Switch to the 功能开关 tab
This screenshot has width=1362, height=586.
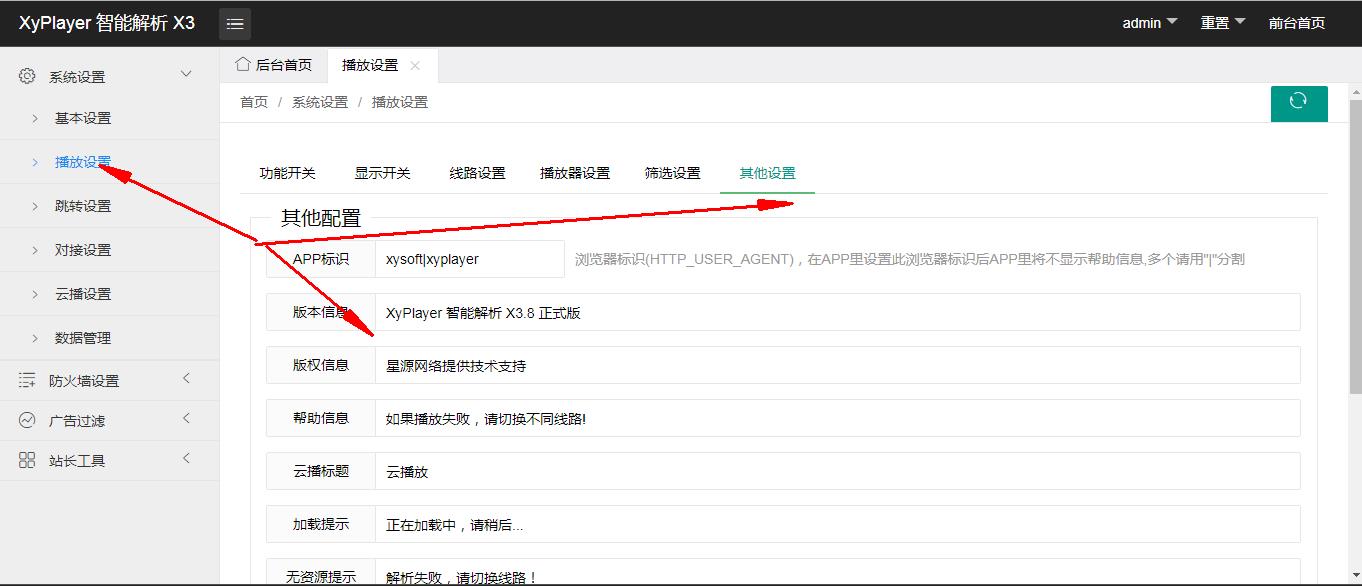point(288,173)
